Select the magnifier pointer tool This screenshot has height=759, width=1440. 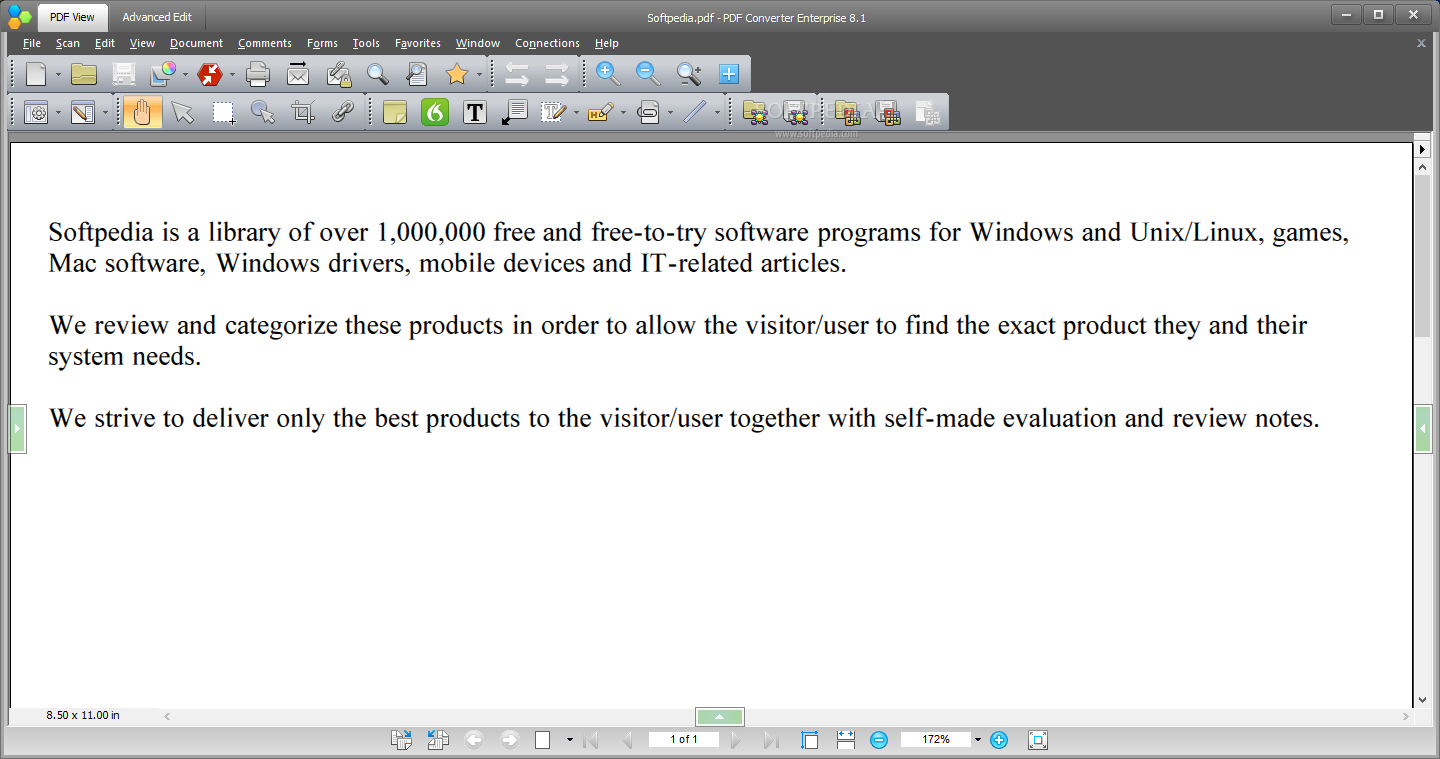coord(263,112)
